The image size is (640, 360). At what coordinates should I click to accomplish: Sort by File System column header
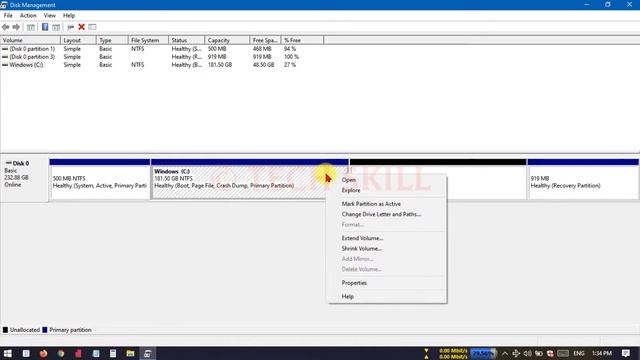click(x=148, y=40)
